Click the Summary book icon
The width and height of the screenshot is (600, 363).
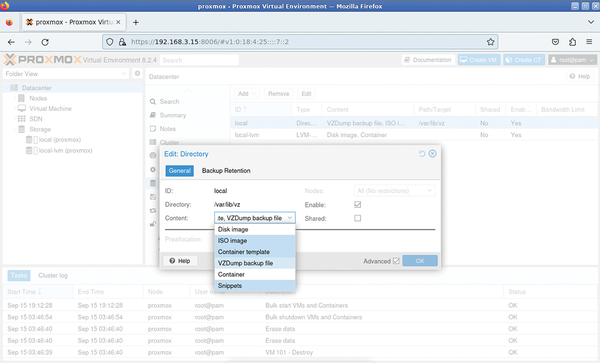click(153, 115)
